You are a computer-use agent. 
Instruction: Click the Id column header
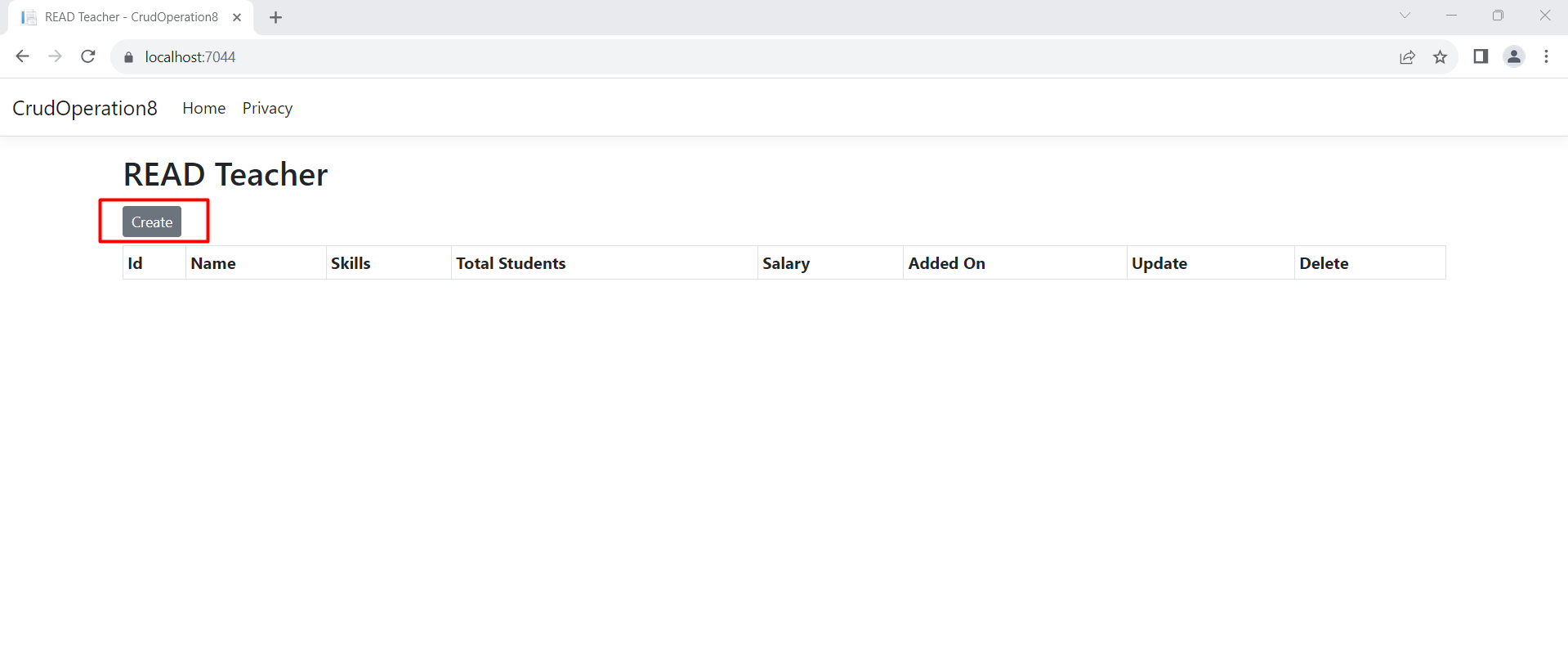(154, 263)
